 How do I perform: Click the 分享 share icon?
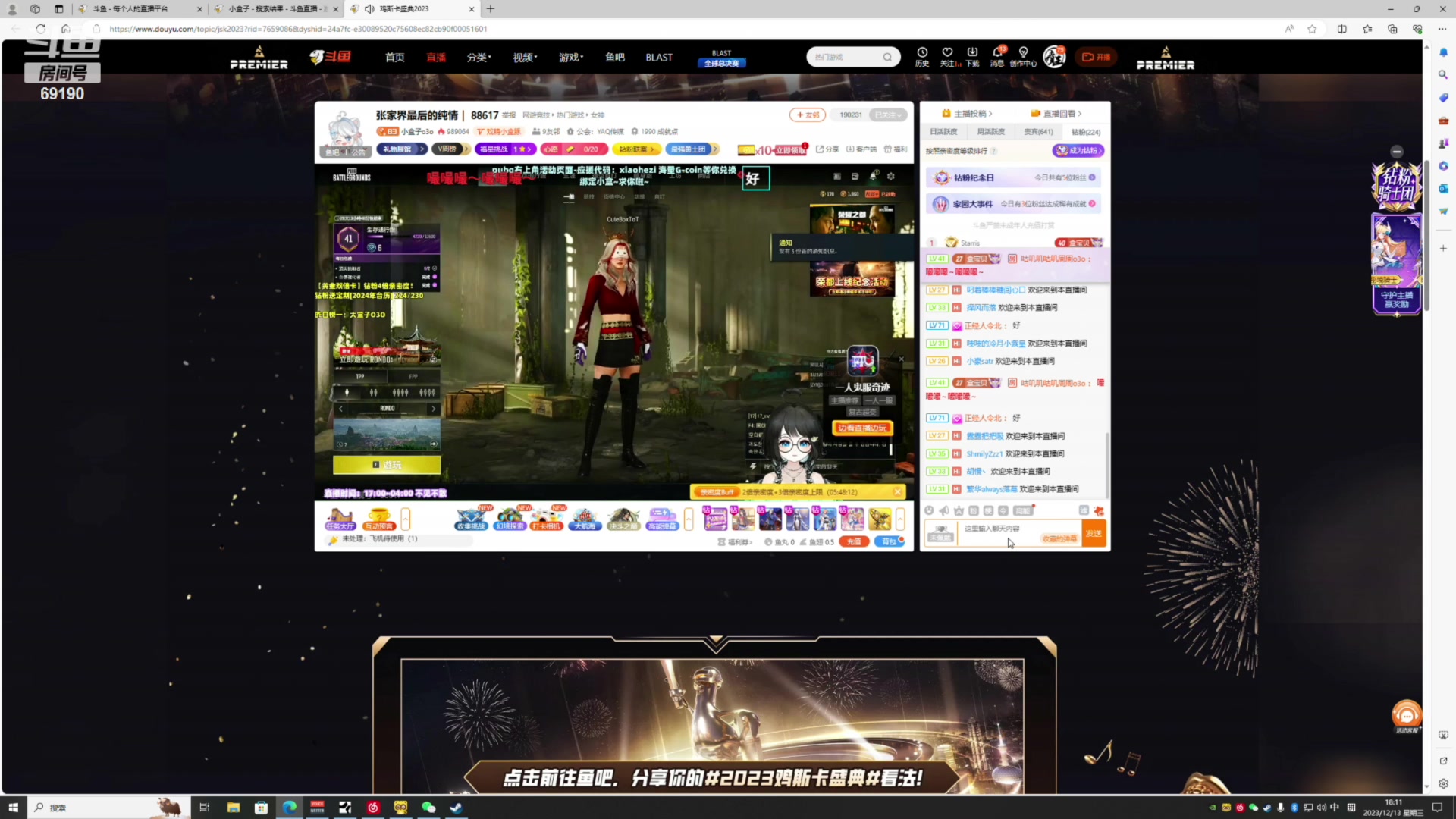[x=827, y=149]
